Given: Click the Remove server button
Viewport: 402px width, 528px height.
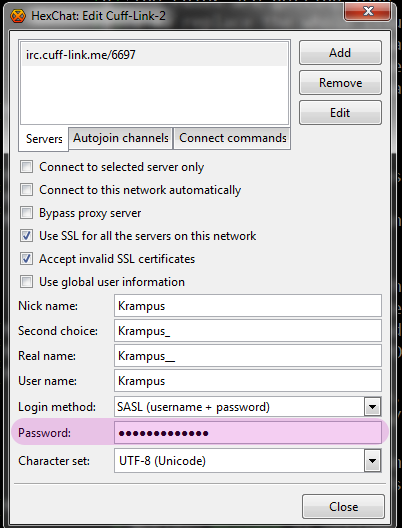Looking at the screenshot, I should (340, 82).
